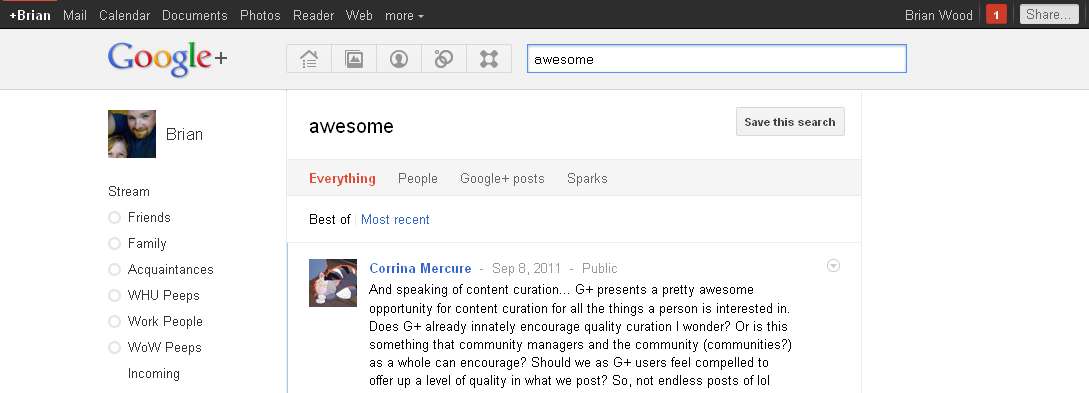Open the Photos icon in toolbar

(x=354, y=59)
